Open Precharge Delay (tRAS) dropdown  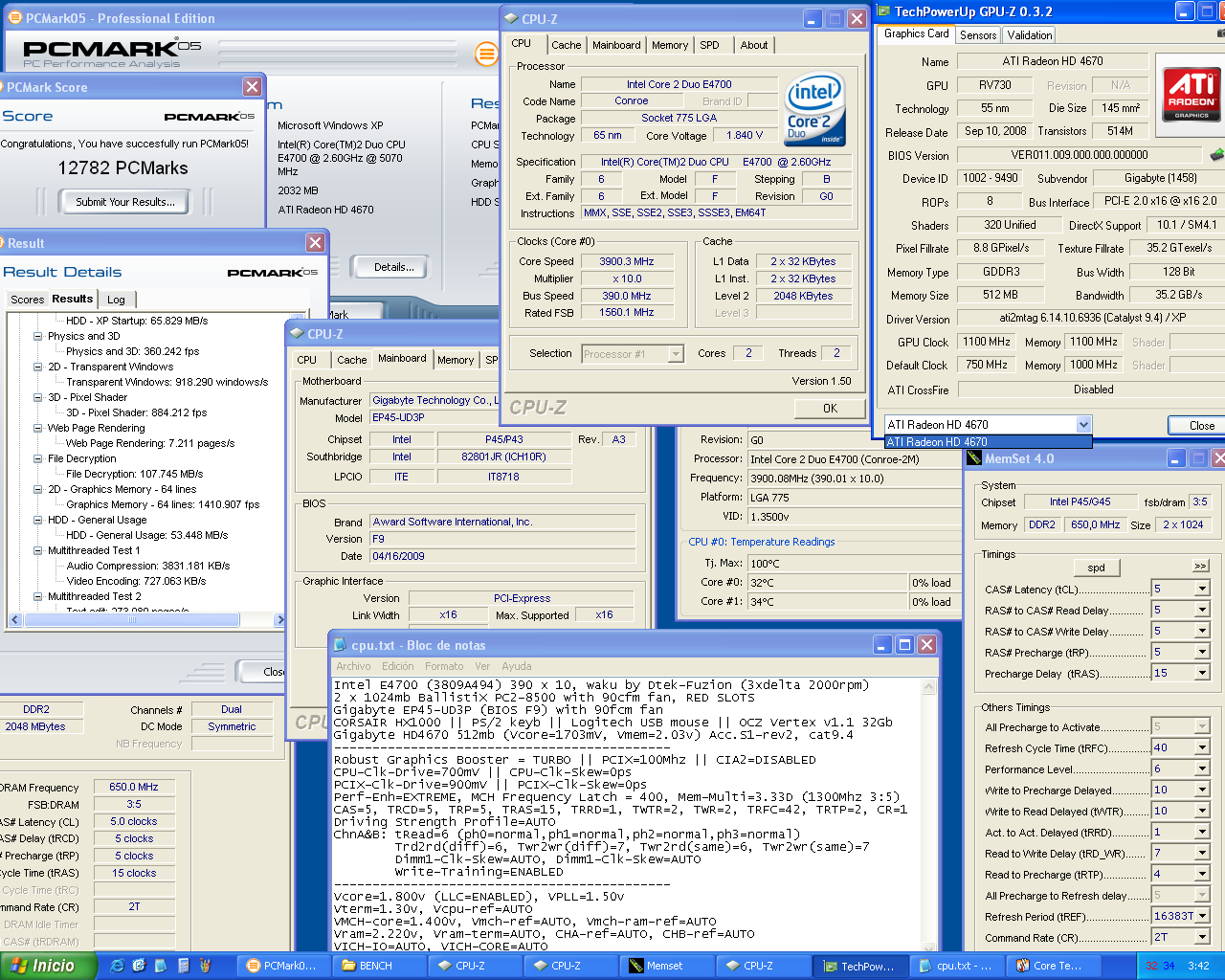[1202, 673]
